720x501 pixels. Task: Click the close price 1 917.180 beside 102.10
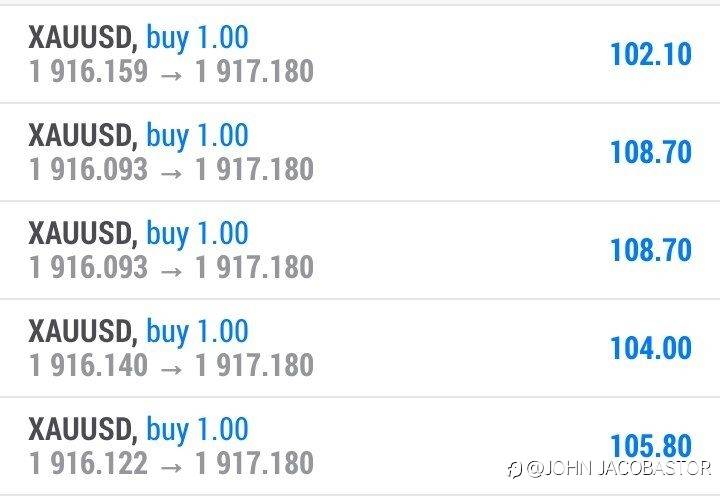coord(254,71)
